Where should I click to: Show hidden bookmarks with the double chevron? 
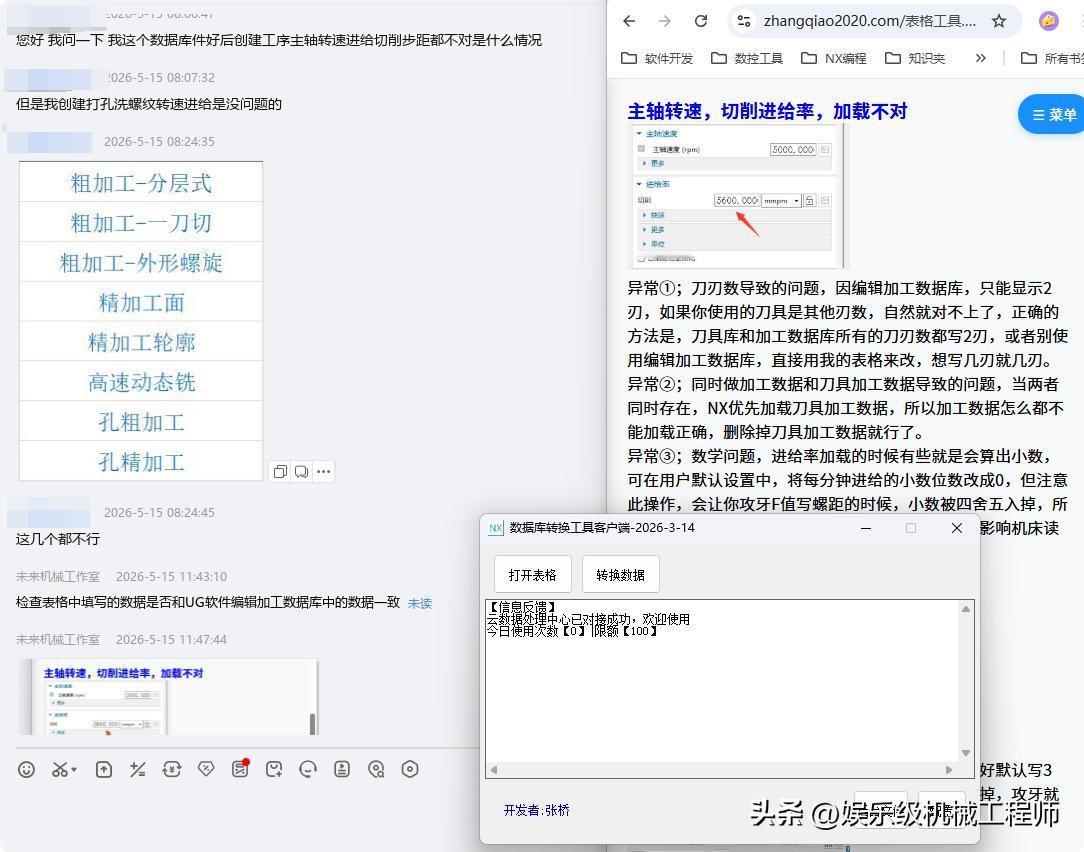tap(980, 58)
